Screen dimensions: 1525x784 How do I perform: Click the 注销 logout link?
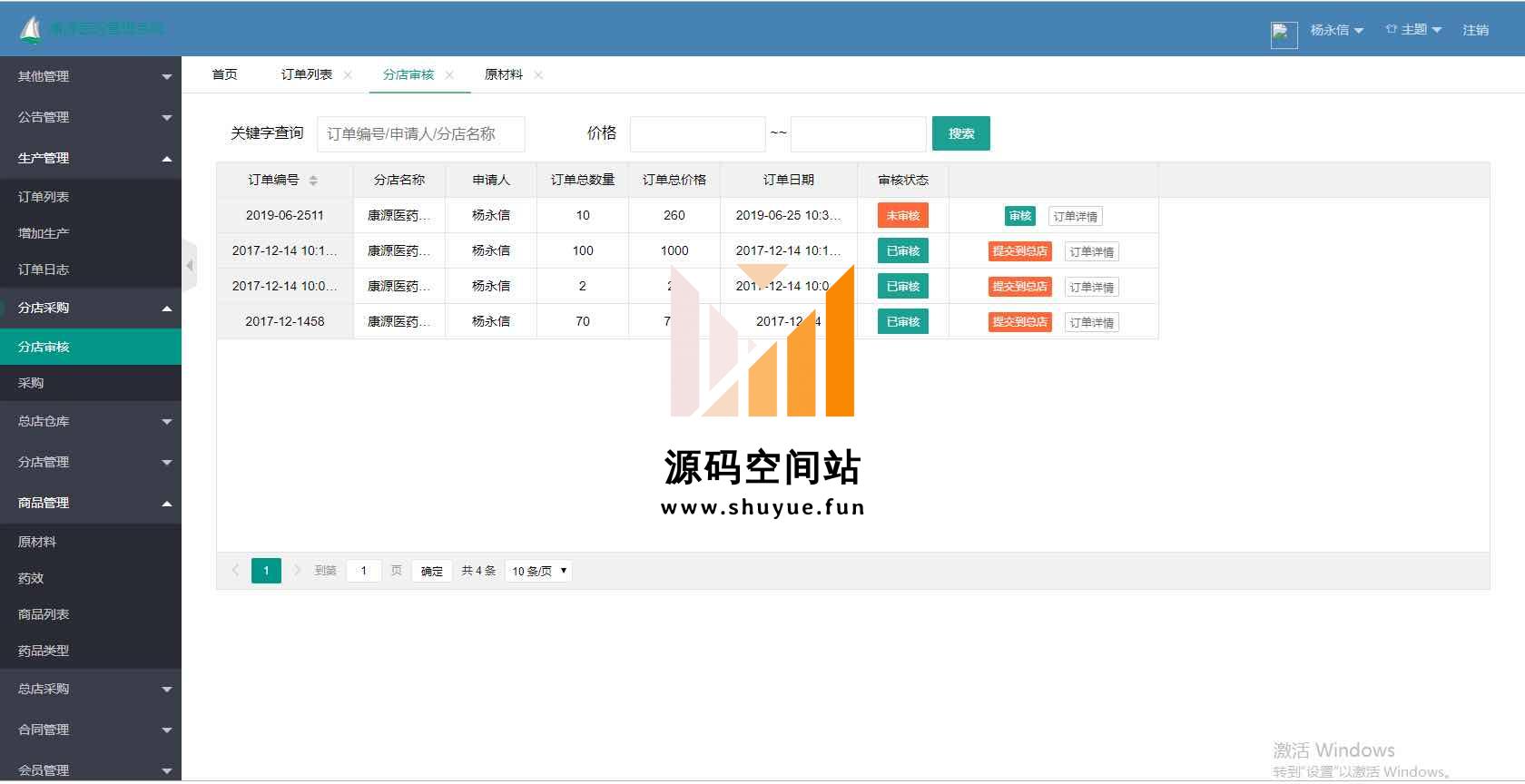tap(1475, 30)
